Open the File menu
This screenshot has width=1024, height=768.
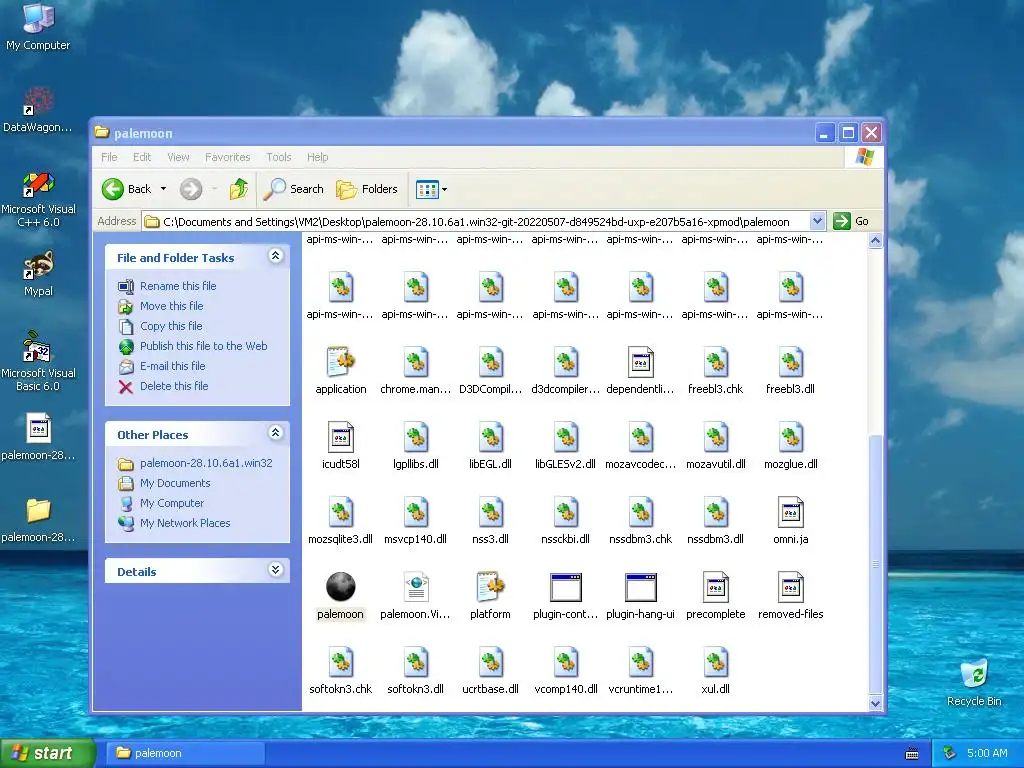(x=109, y=157)
